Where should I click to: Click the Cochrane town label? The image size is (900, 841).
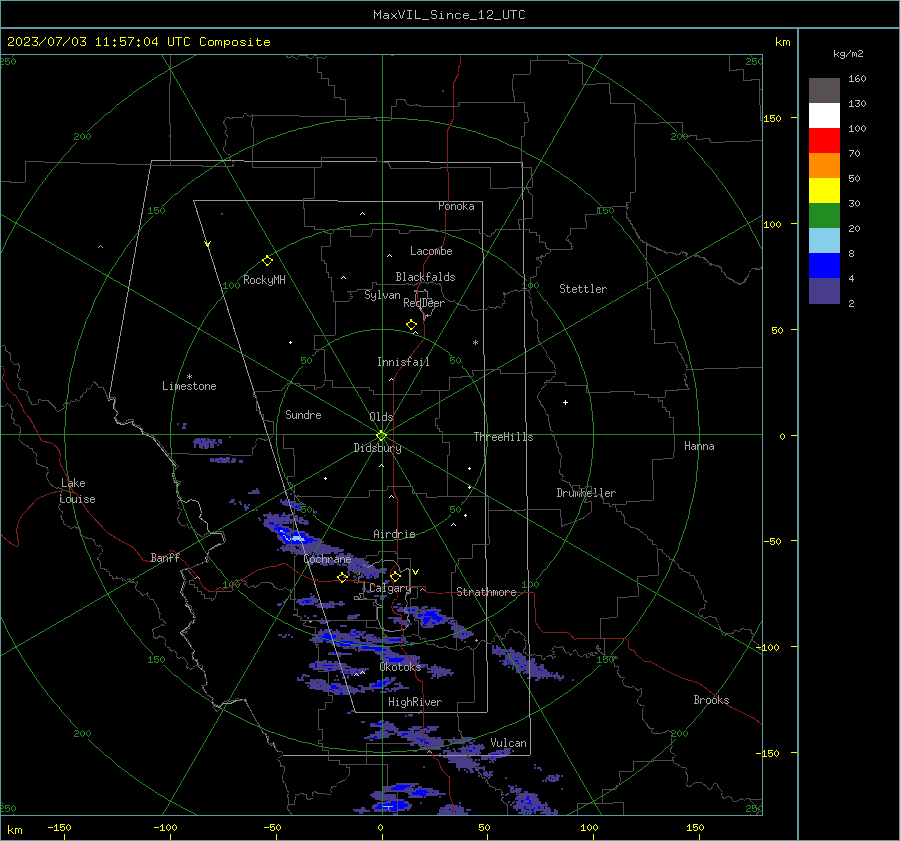click(x=327, y=559)
